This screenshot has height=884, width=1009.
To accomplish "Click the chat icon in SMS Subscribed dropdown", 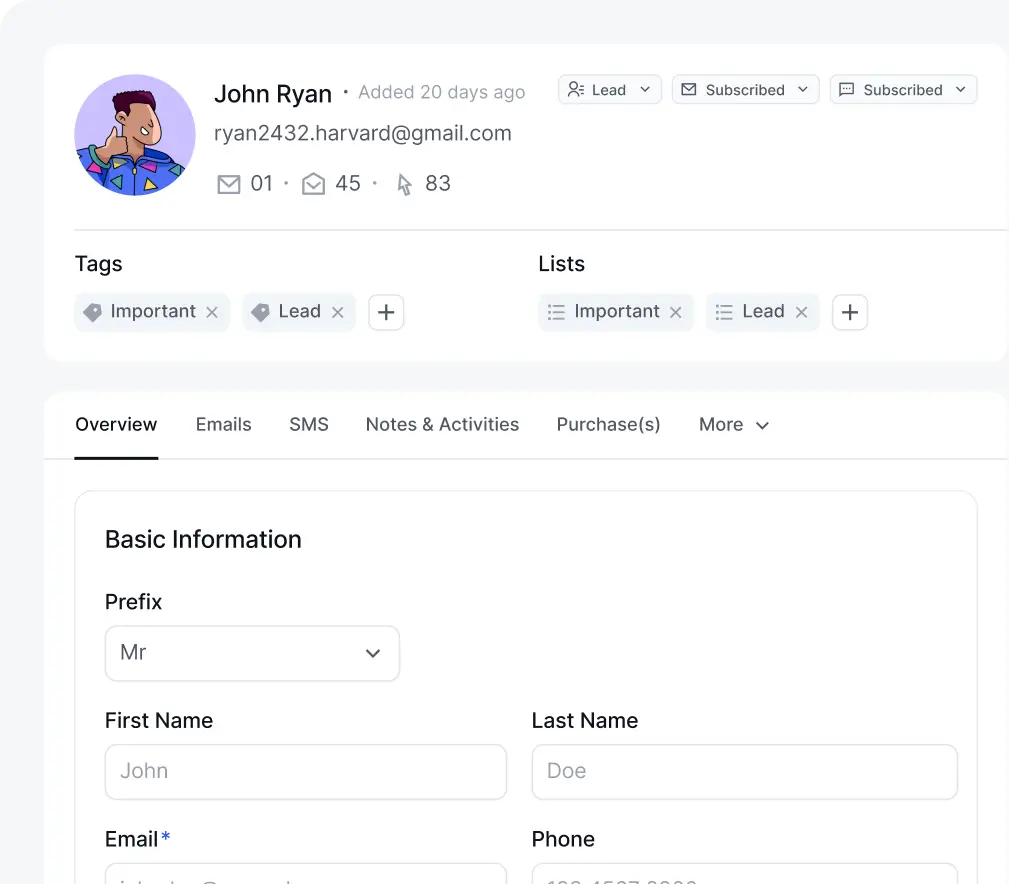I will tap(847, 89).
